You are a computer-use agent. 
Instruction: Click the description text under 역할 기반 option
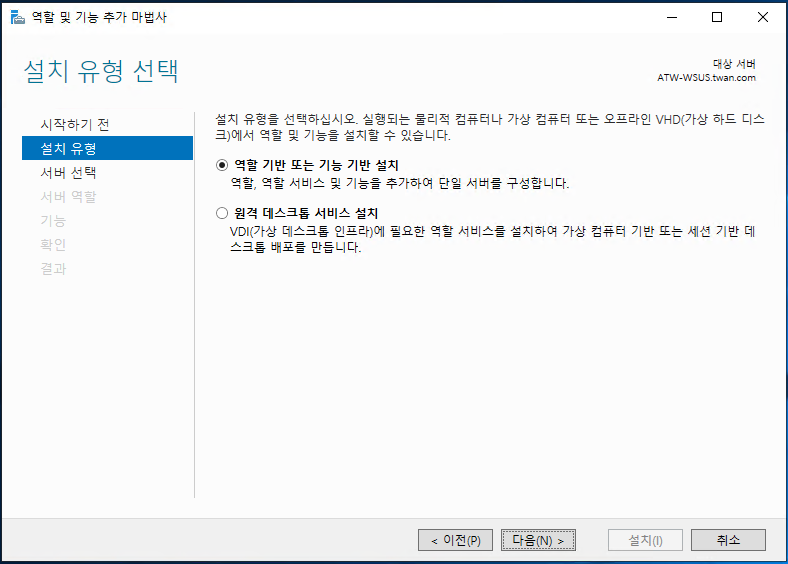[400, 183]
